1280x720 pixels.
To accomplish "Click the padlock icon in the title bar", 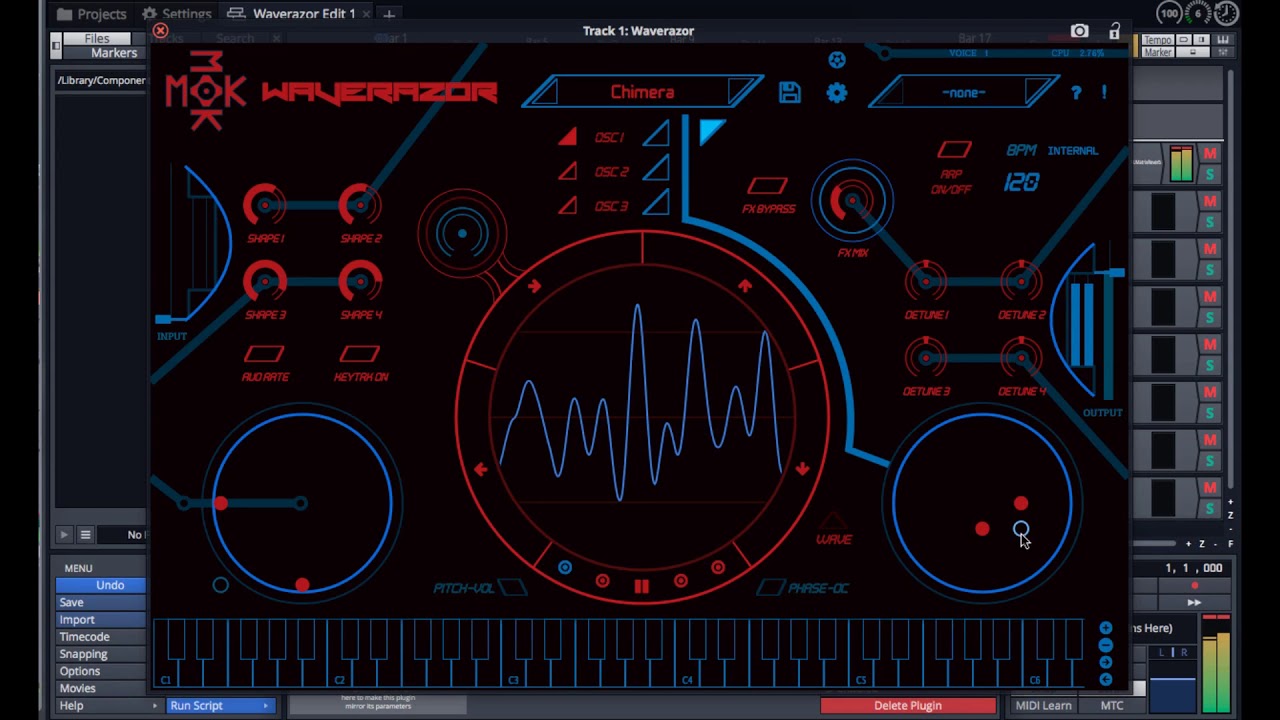I will click(1115, 31).
